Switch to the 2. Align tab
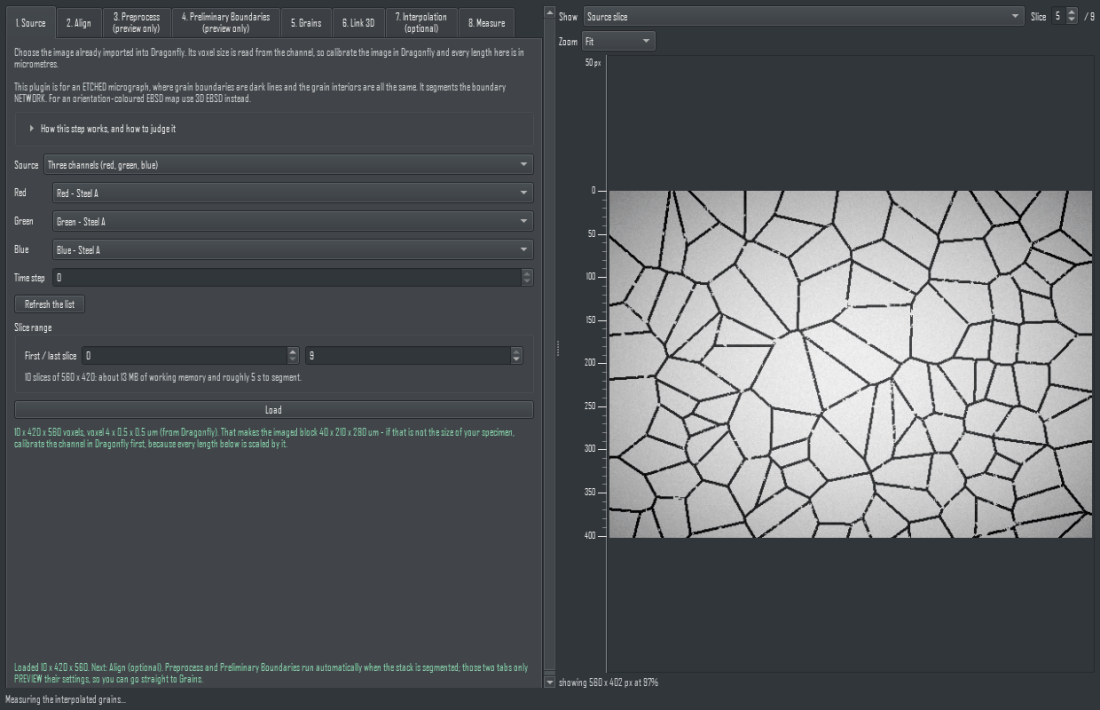Screen dimensions: 1100x710 79,22
